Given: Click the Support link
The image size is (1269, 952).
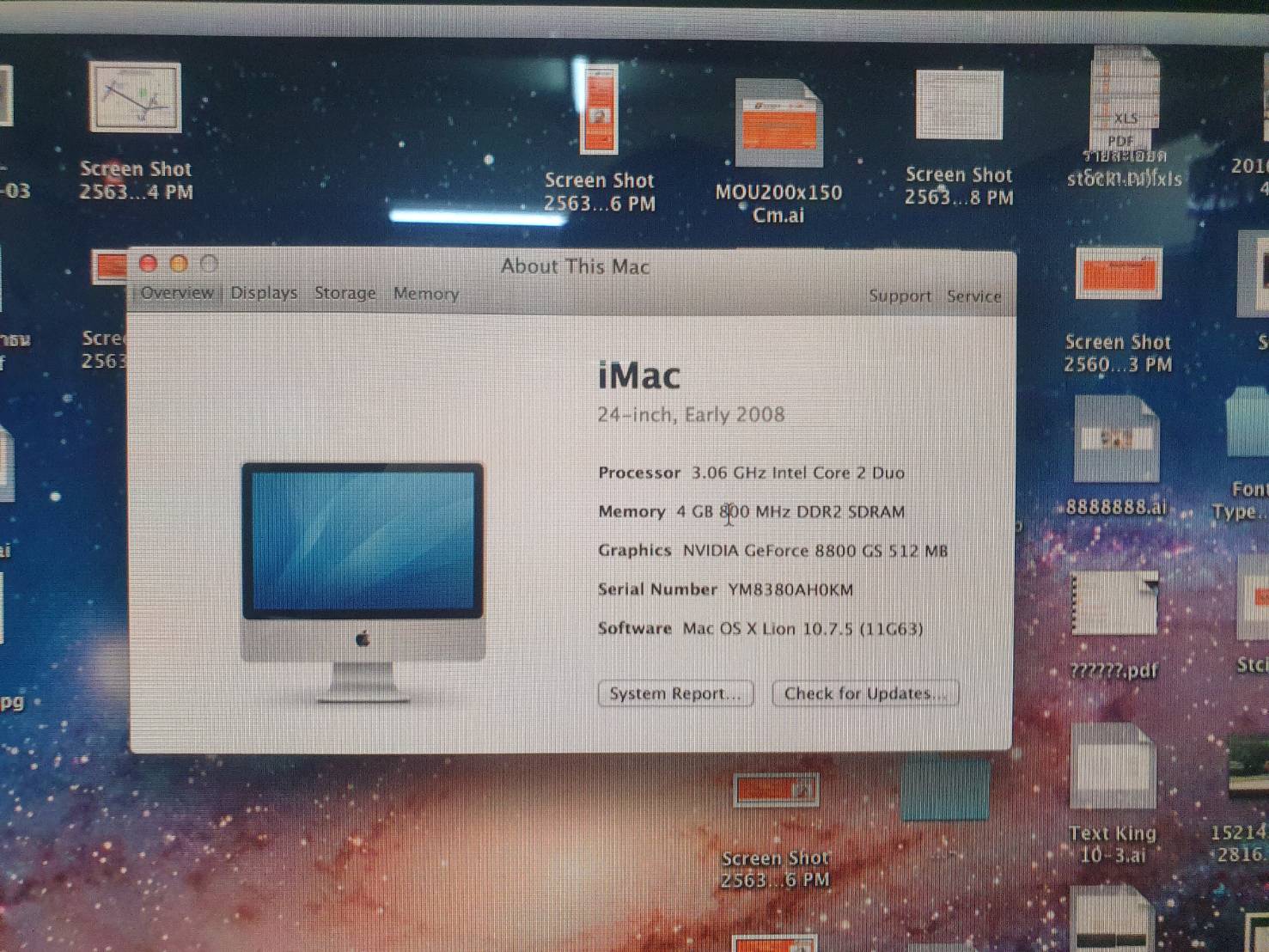Looking at the screenshot, I should (x=900, y=296).
